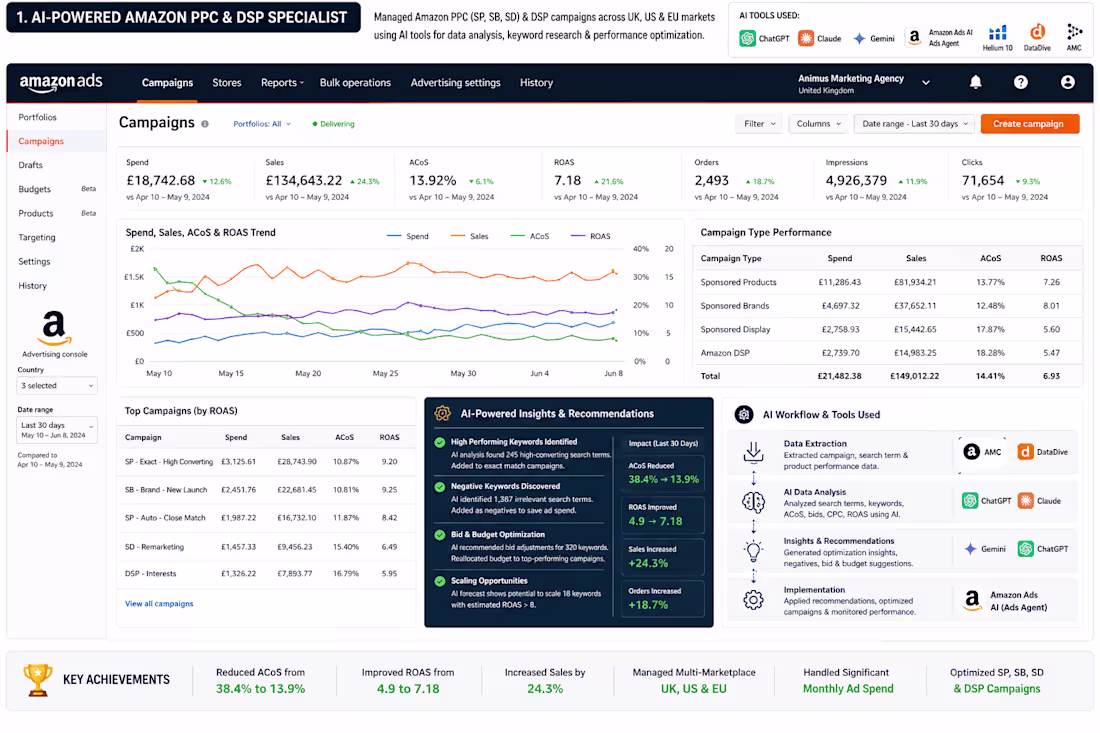Screen dimensions: 1100x733
Task: Open the user account profile icon
Action: (x=1067, y=83)
